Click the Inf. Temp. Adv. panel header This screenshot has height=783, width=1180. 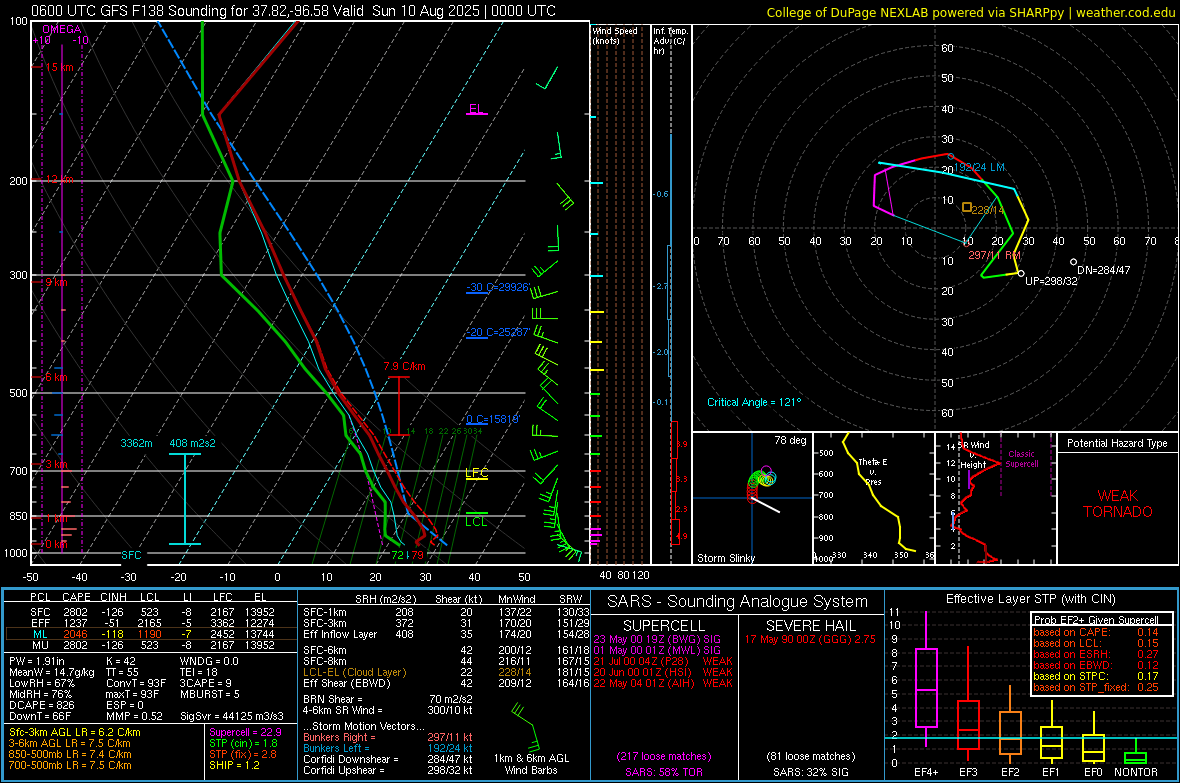670,41
